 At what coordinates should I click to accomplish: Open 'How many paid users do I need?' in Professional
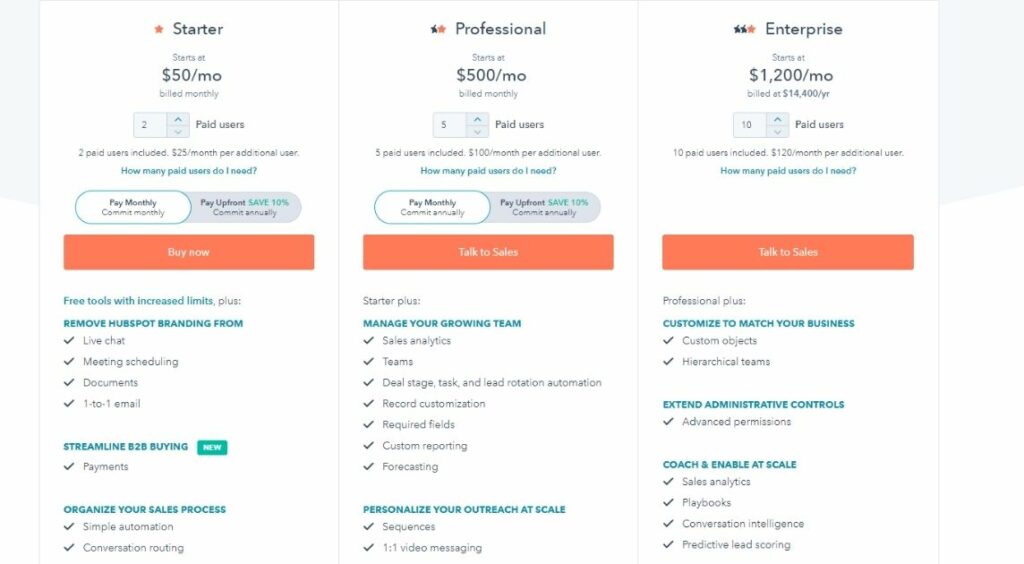[488, 170]
